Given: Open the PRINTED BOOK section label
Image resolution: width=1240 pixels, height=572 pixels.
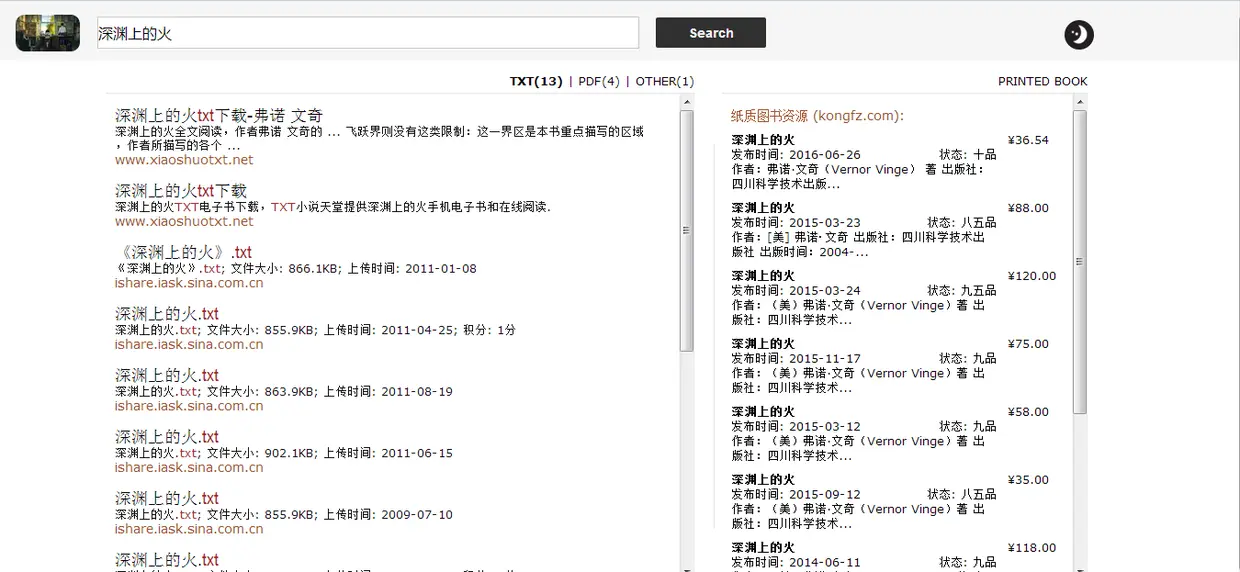Looking at the screenshot, I should click(1042, 81).
